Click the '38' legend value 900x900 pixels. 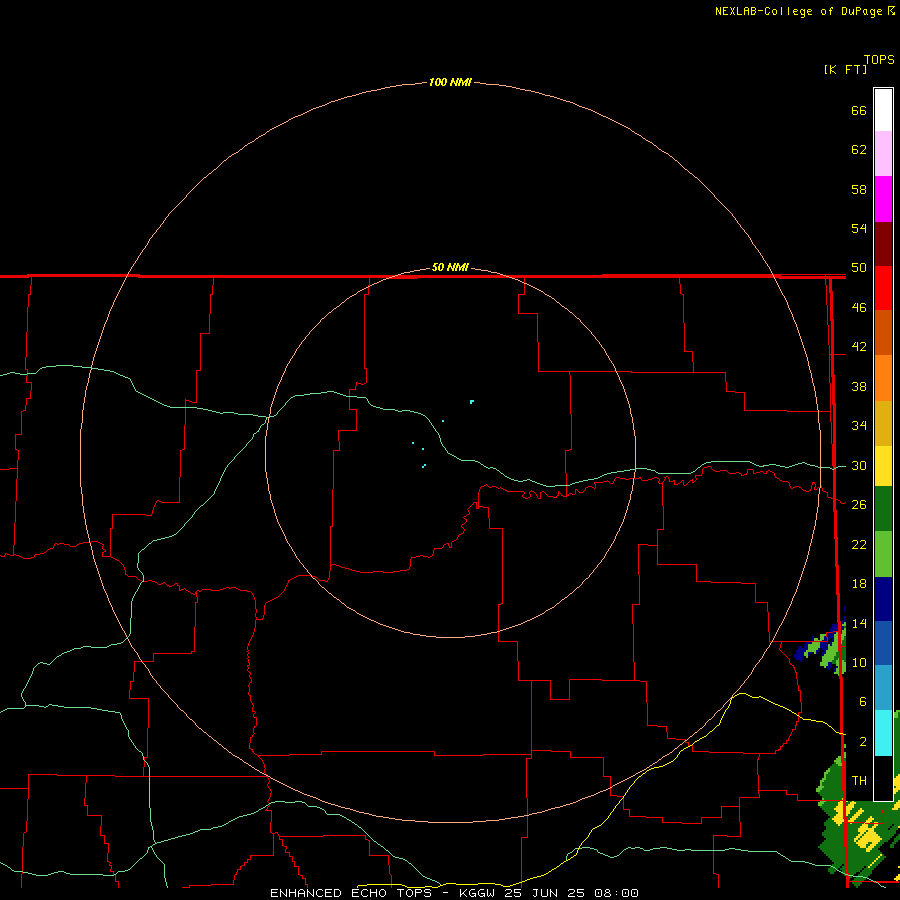point(859,386)
